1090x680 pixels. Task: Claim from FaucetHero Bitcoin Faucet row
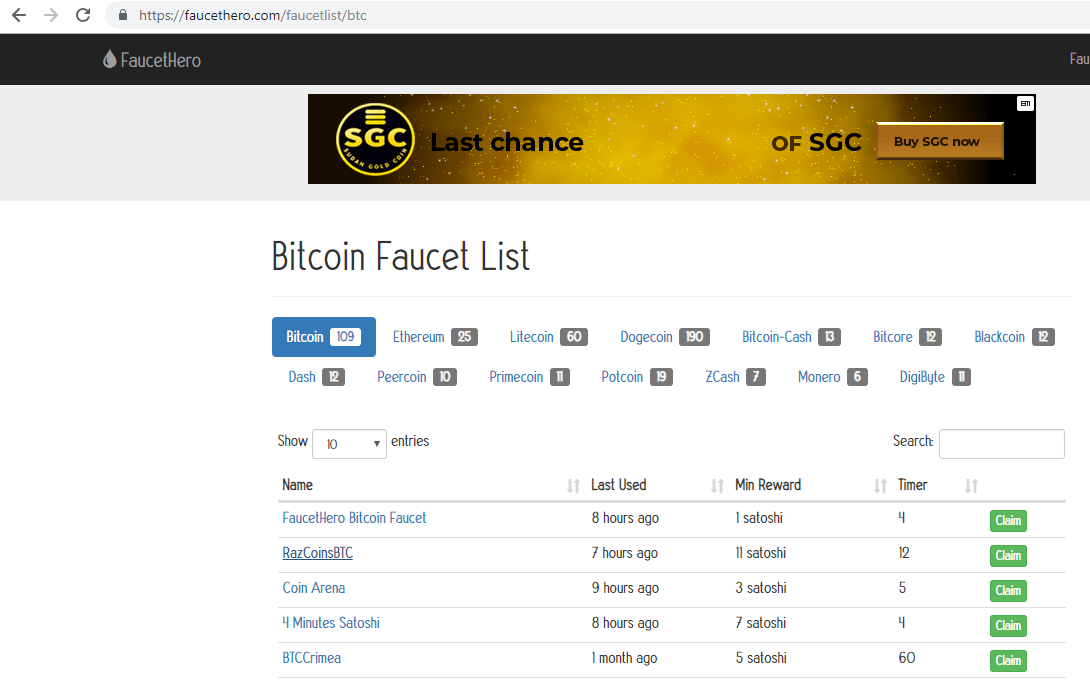coord(1008,521)
